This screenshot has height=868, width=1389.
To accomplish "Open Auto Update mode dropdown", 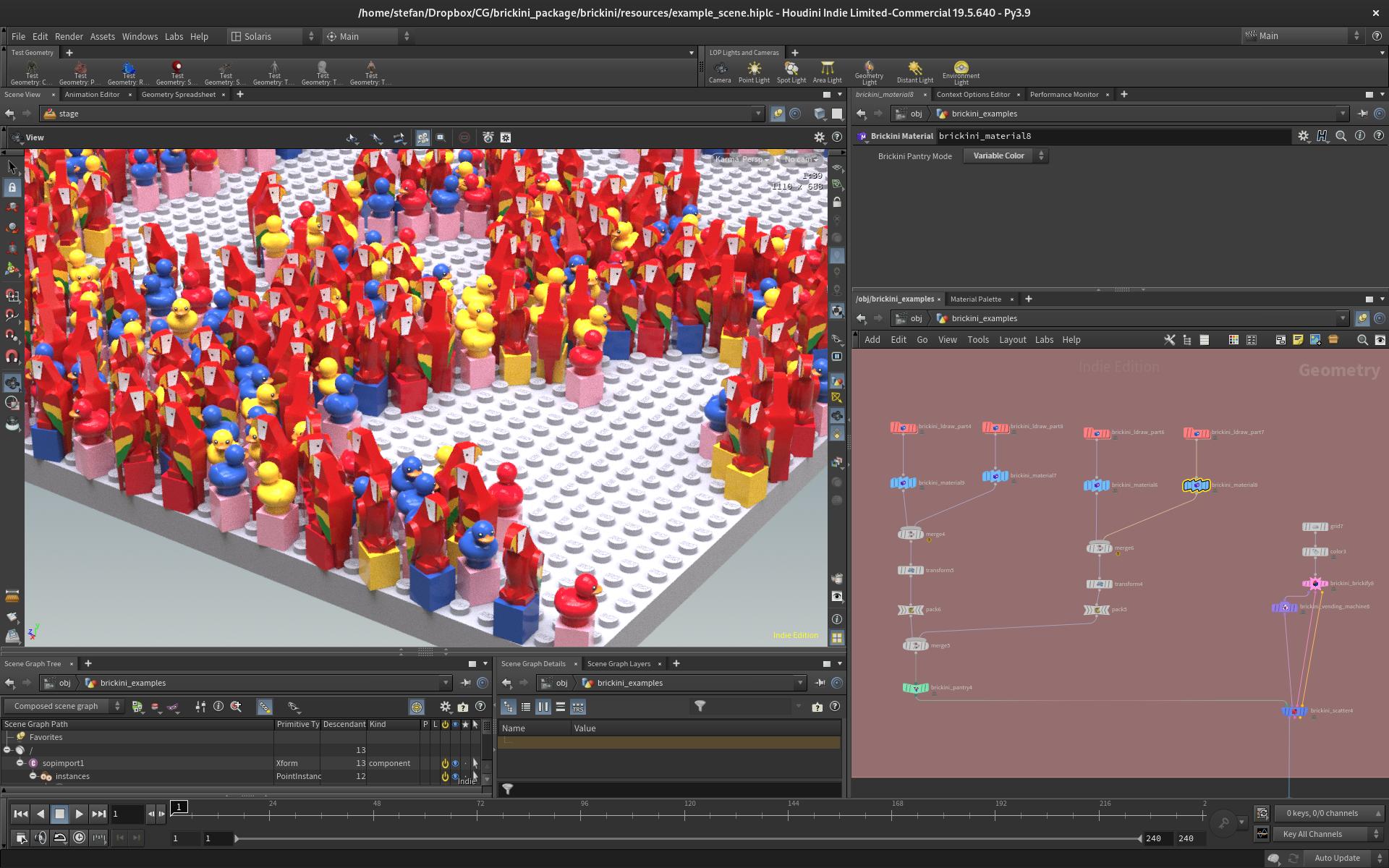I will [1344, 859].
